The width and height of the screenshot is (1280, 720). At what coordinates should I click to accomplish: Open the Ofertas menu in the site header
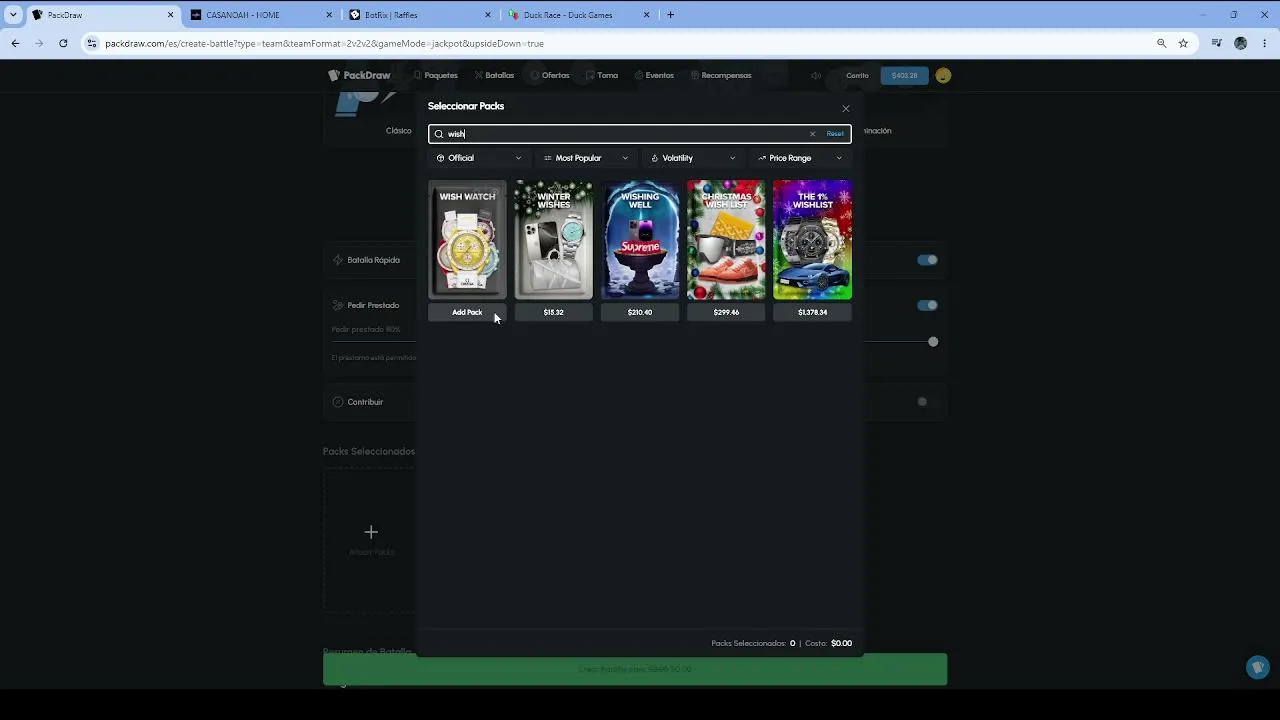pyautogui.click(x=550, y=75)
